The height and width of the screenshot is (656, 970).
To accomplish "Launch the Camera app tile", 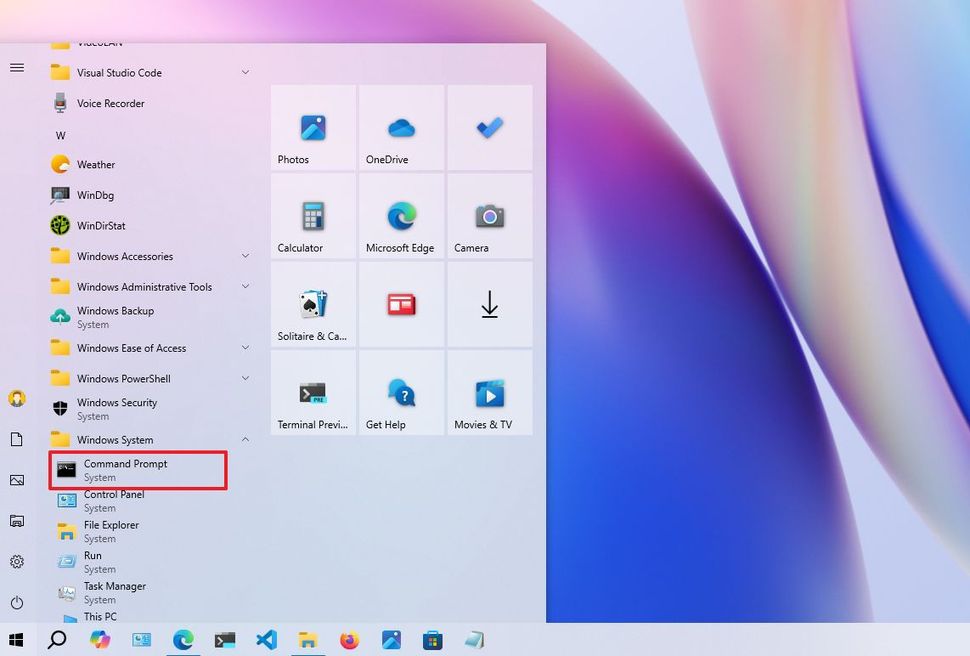I will click(x=489, y=217).
